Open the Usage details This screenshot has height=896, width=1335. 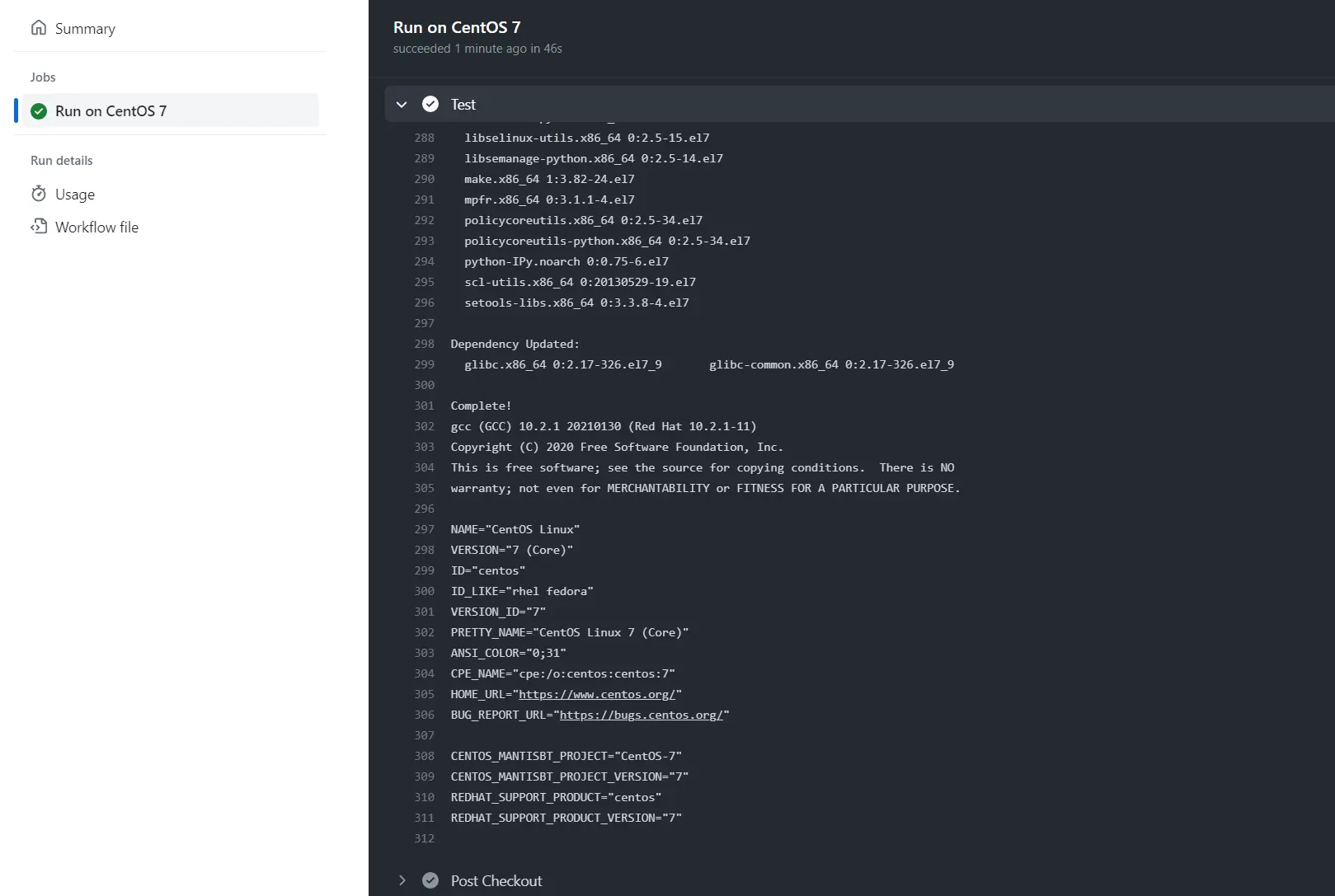75,195
